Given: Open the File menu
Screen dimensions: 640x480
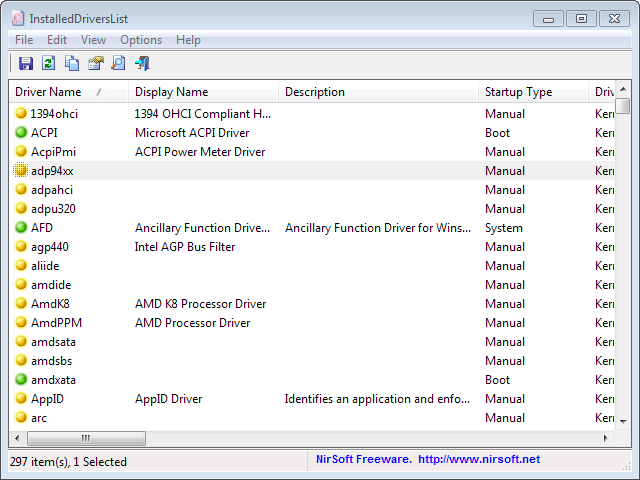Looking at the screenshot, I should [x=24, y=40].
